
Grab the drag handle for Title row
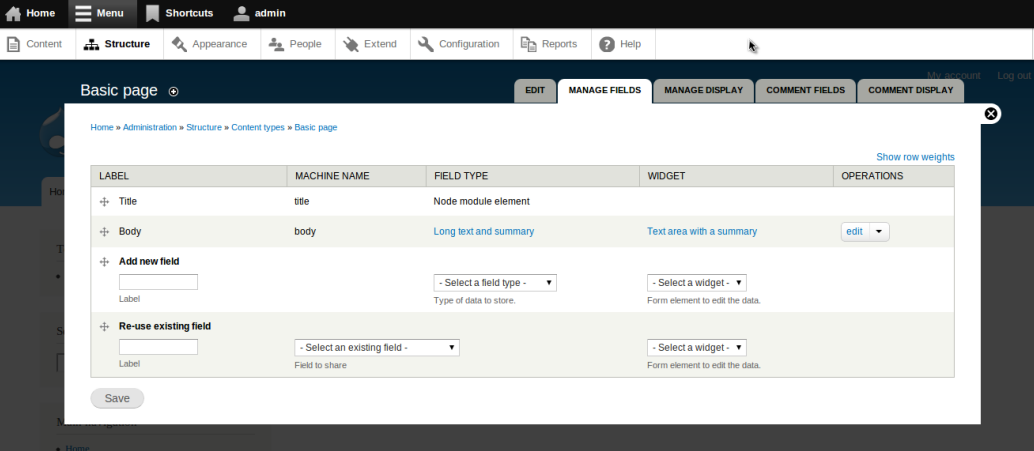(x=104, y=202)
